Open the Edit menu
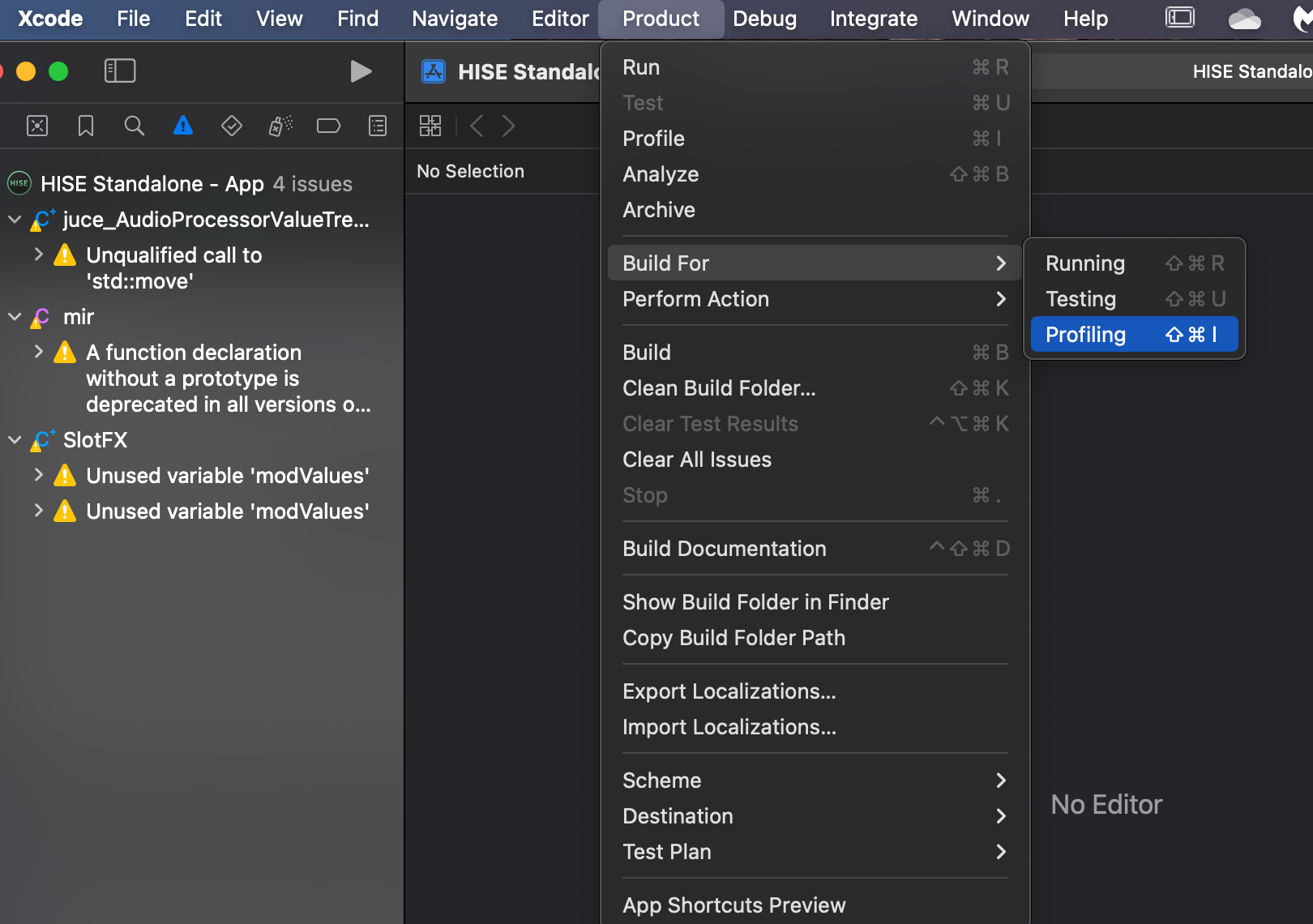The width and height of the screenshot is (1313, 924). [203, 19]
